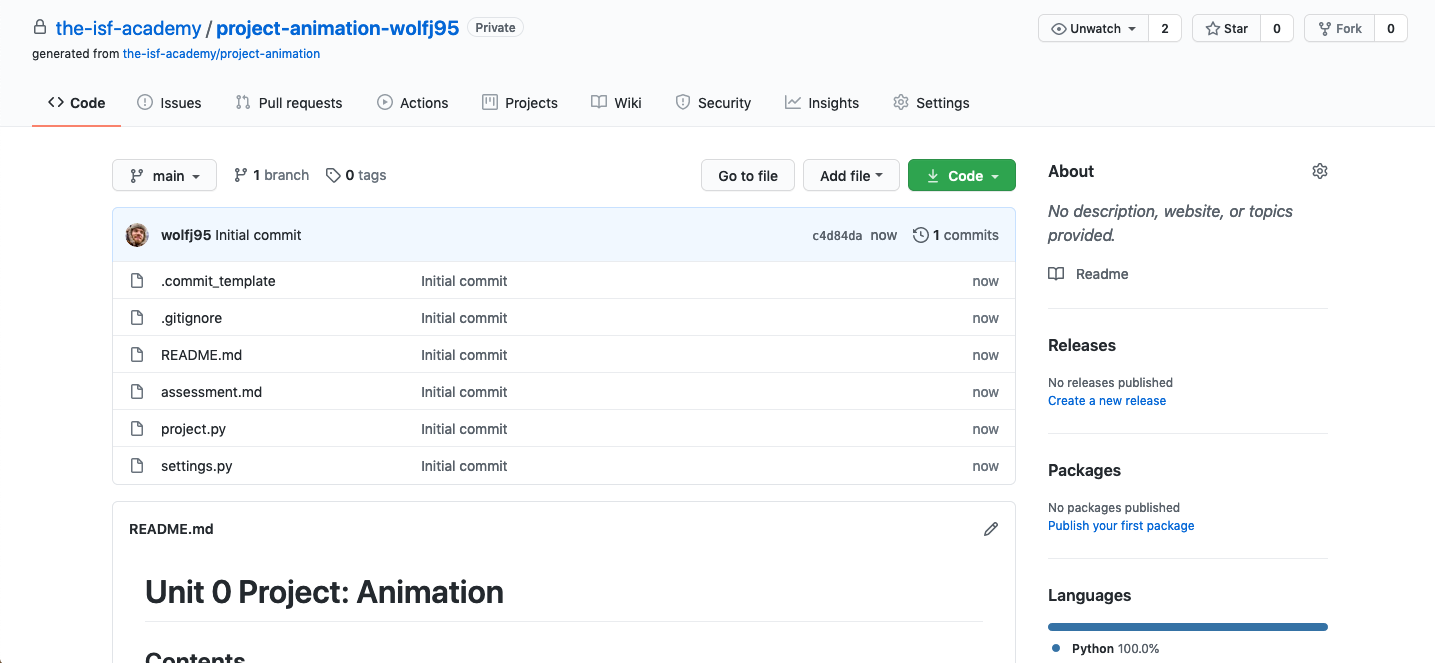
Task: Follow the Create a new release link
Action: pyautogui.click(x=1106, y=401)
